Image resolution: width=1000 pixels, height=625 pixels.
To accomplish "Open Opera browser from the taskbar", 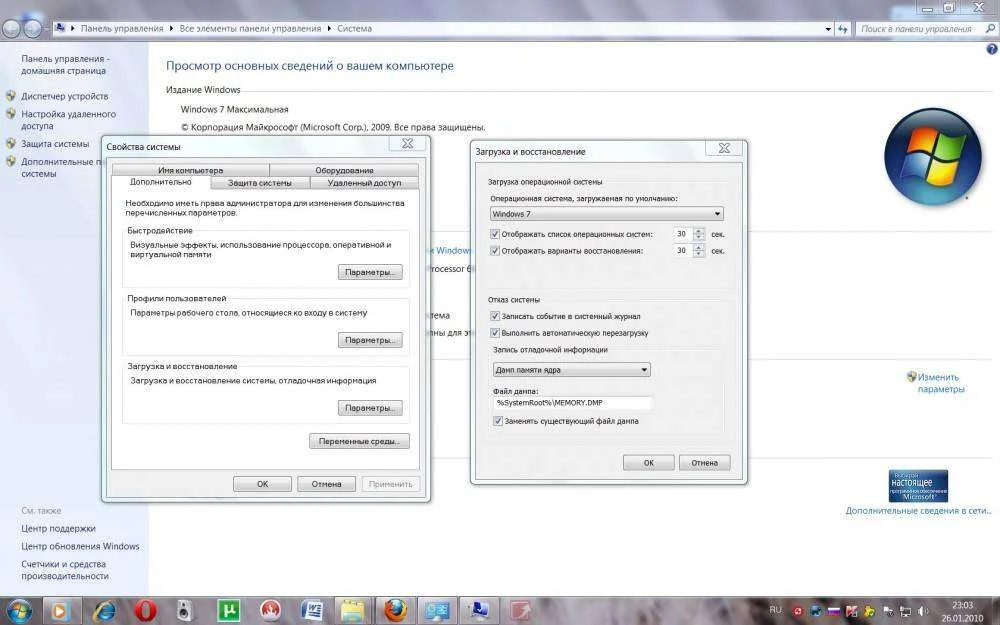I will pyautogui.click(x=145, y=611).
